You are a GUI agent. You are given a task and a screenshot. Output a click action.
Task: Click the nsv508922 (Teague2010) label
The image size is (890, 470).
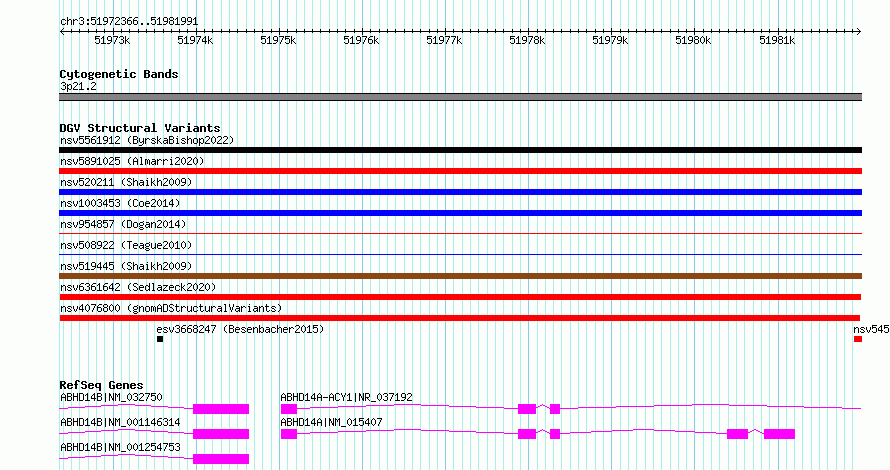click(126, 245)
